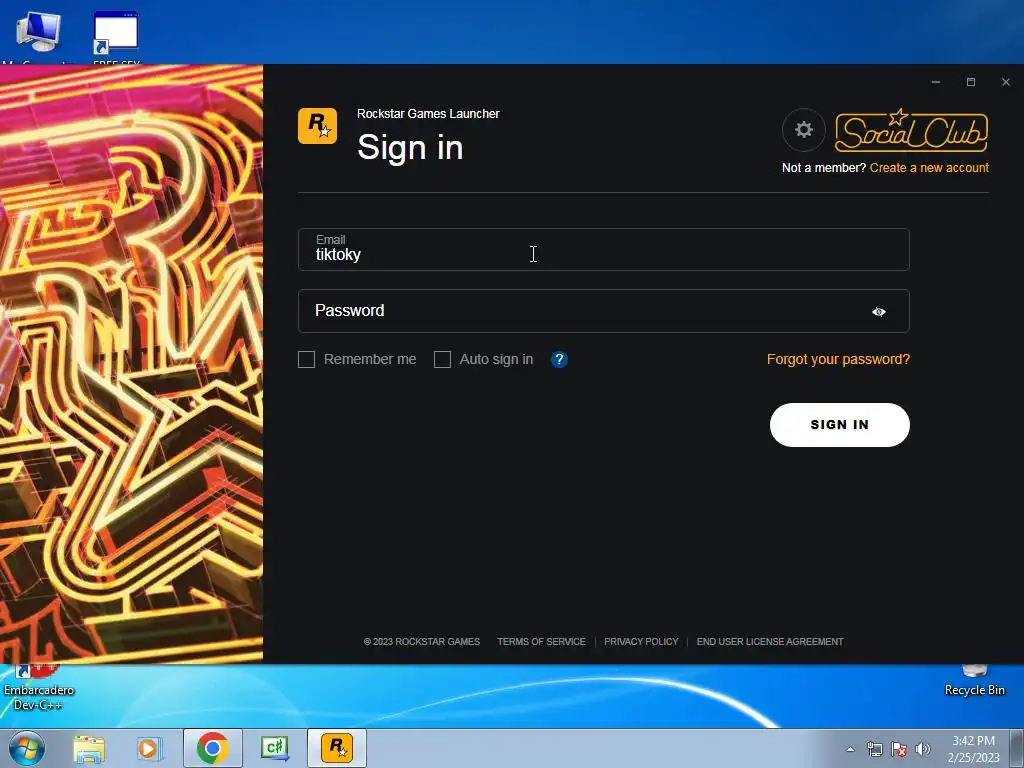
Task: Click the Rockstar Games logo icon
Action: 317,126
